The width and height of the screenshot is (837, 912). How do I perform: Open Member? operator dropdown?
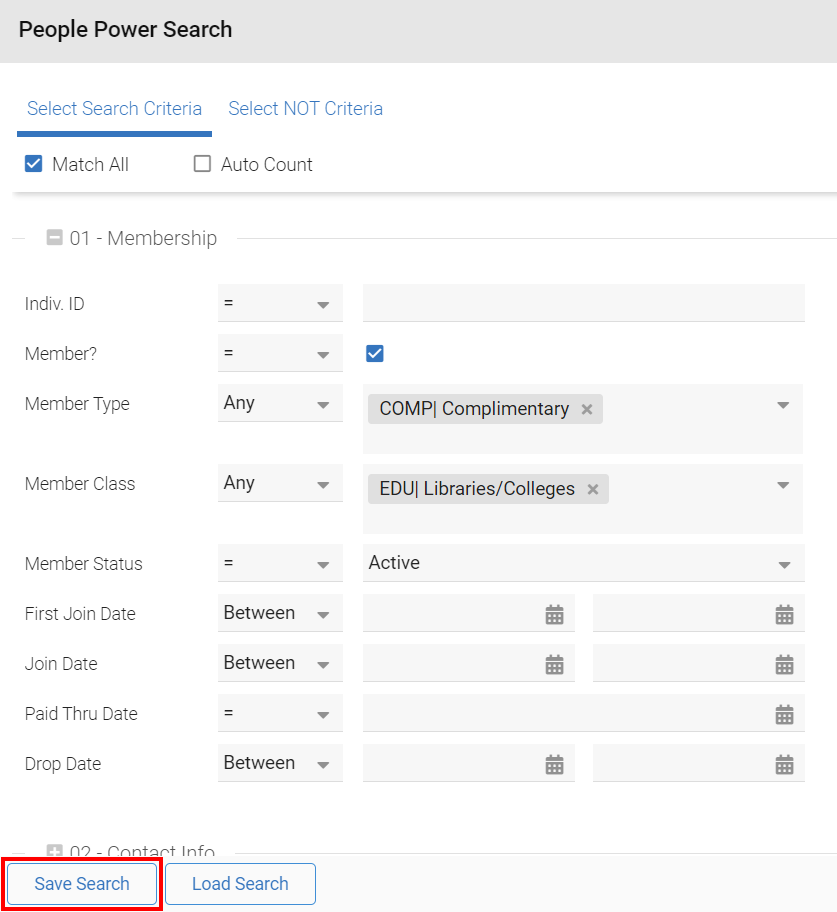click(x=280, y=353)
